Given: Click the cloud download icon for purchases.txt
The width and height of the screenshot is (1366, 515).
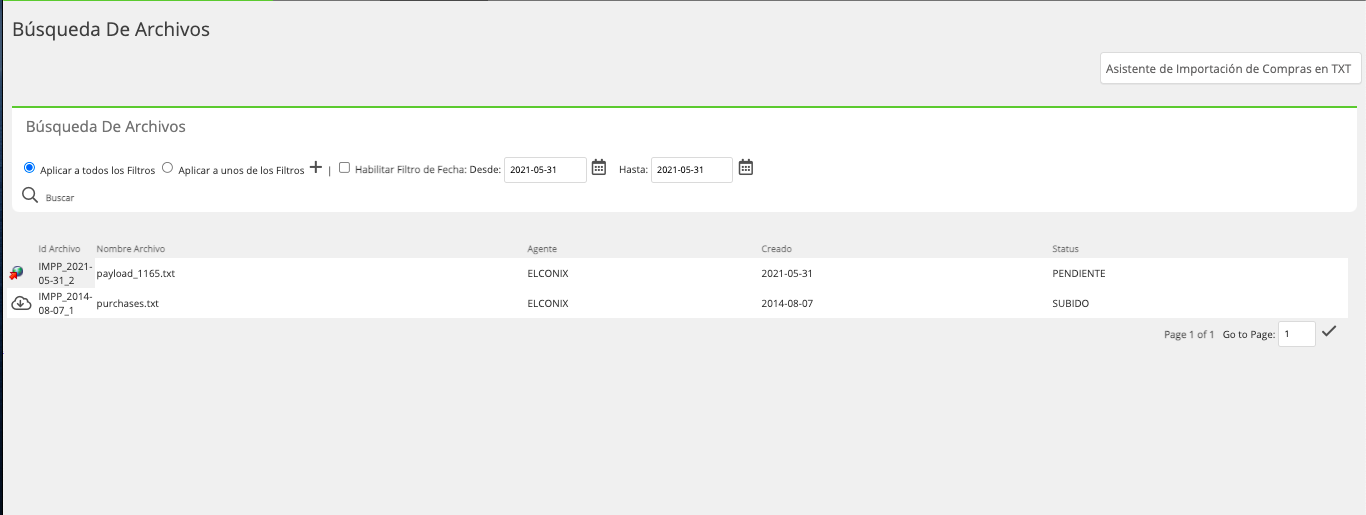Looking at the screenshot, I should coord(21,303).
